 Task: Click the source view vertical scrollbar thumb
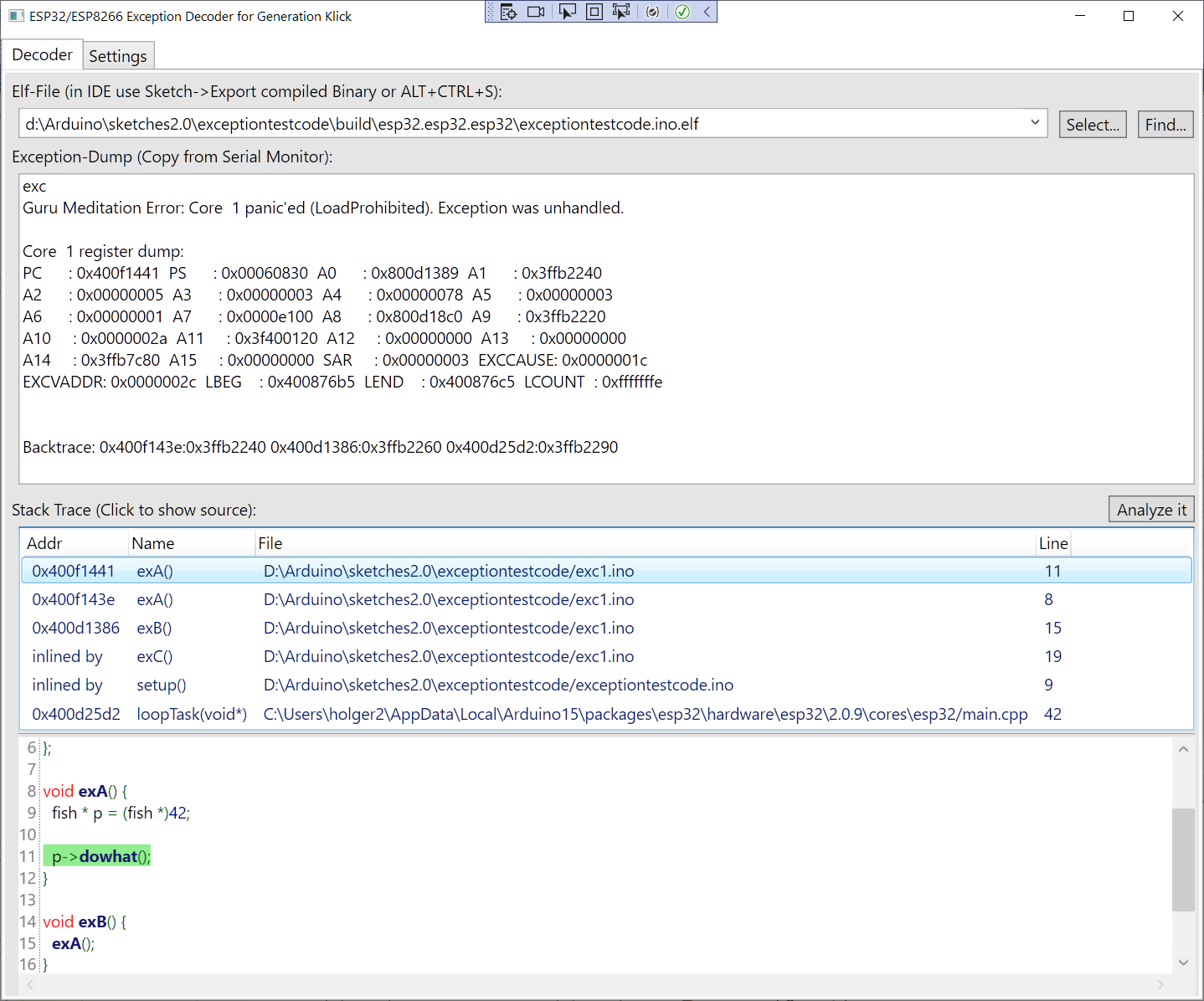coord(1183,860)
